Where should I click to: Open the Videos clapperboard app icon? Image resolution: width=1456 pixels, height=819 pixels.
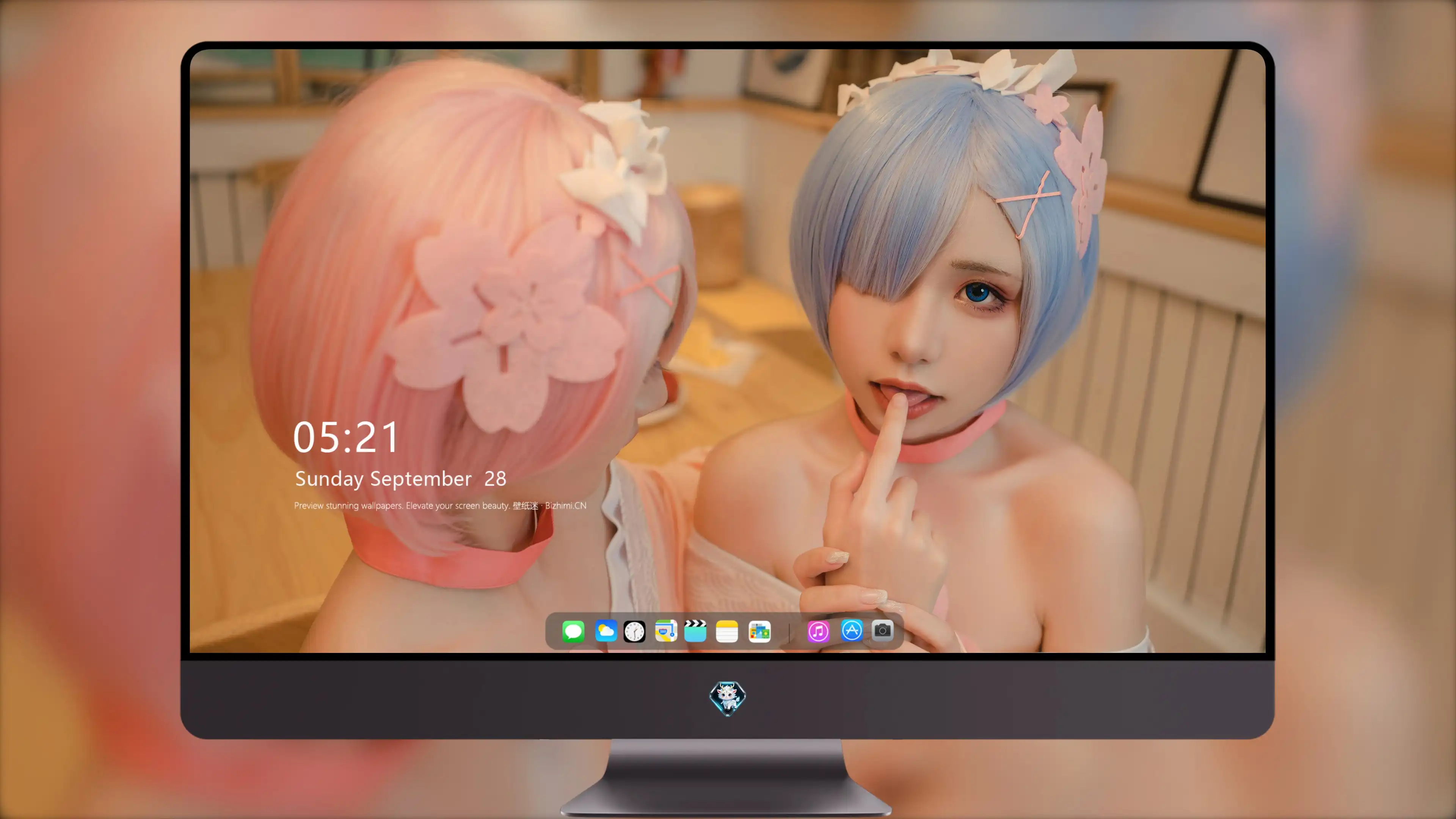click(695, 631)
